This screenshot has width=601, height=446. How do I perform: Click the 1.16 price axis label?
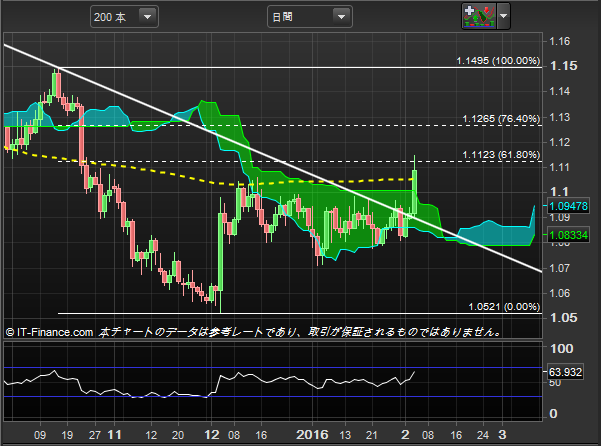[x=560, y=41]
